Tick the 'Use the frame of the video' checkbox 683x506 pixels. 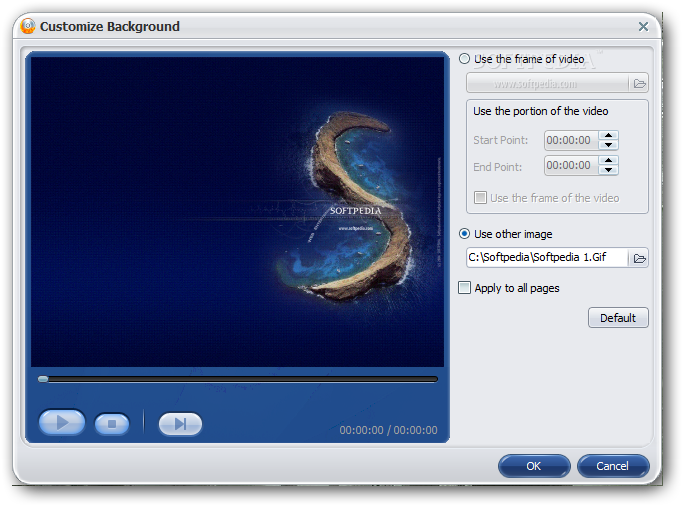480,198
